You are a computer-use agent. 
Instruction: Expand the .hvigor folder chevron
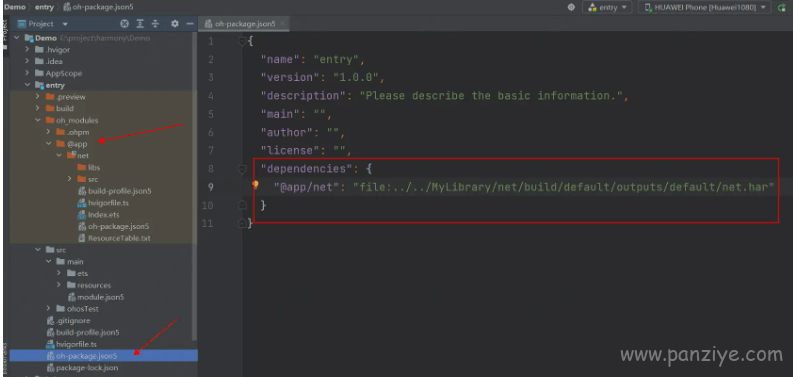(27, 50)
